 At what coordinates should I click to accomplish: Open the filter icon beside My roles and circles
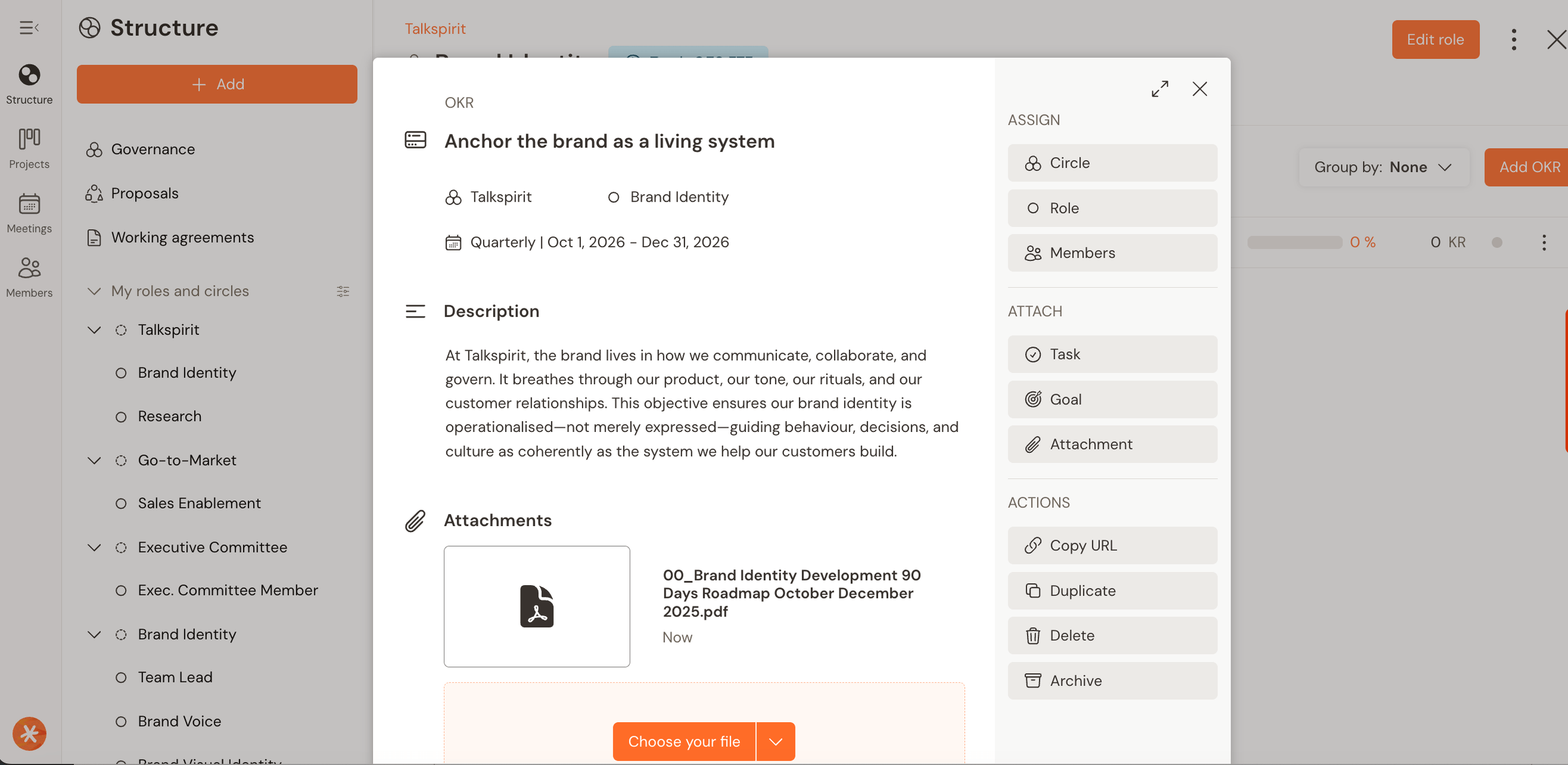tap(343, 291)
